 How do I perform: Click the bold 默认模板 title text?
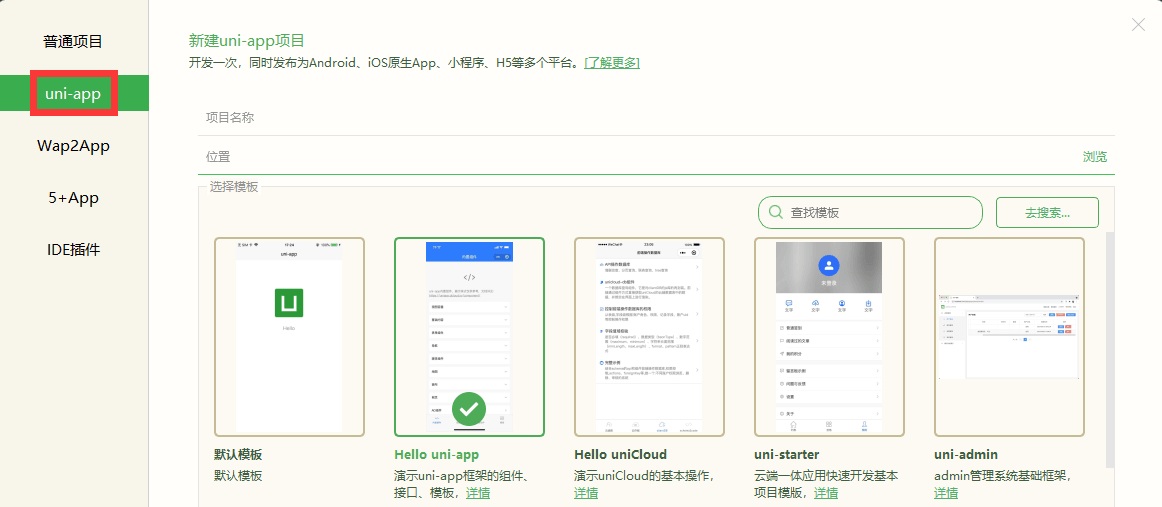tap(238, 454)
